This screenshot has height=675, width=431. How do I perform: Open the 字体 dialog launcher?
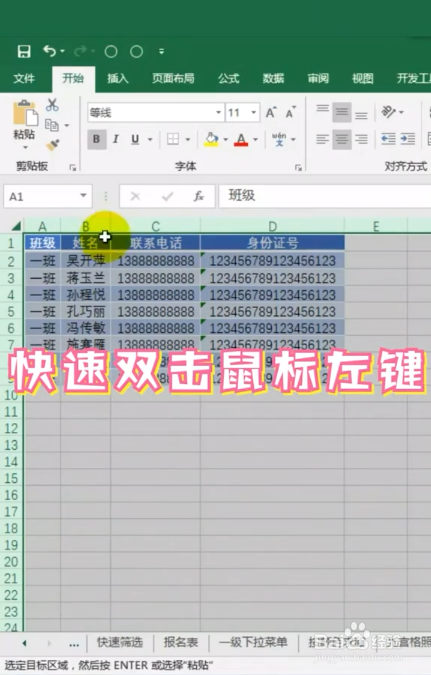pyautogui.click(x=298, y=167)
